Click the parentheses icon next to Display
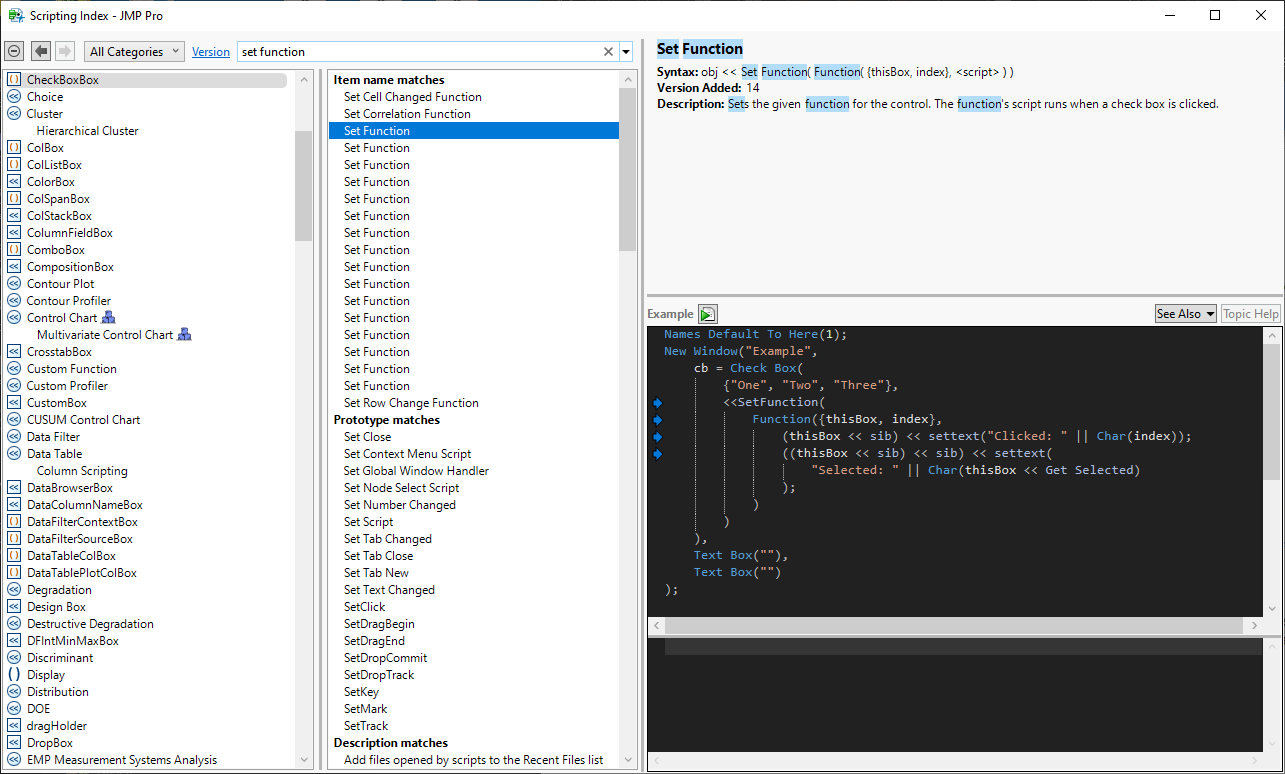The height and width of the screenshot is (774, 1285). point(14,675)
